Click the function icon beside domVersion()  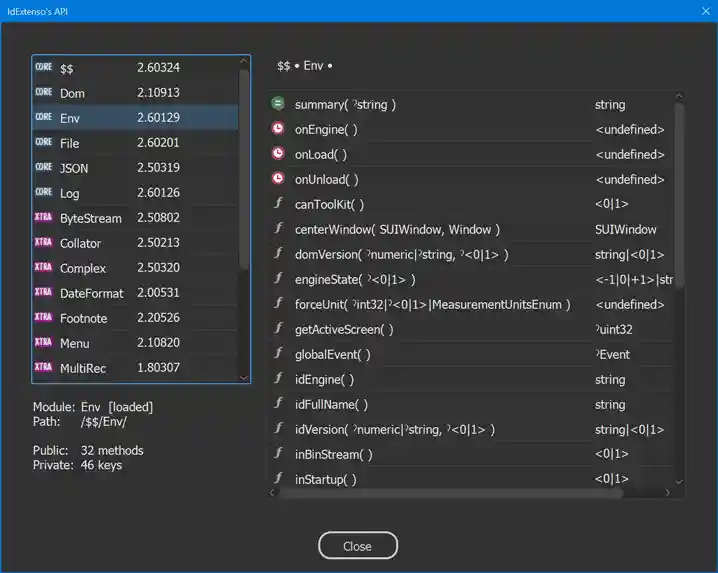[278, 253]
